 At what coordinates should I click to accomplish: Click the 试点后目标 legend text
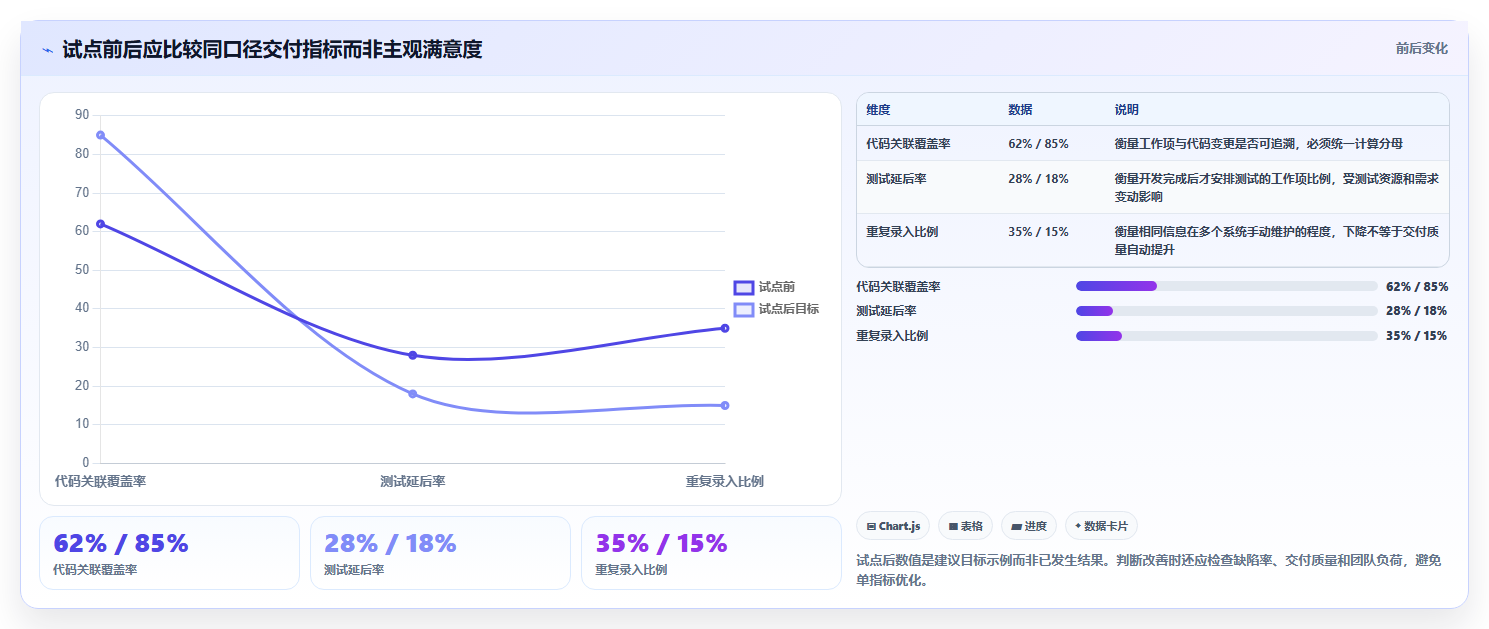(789, 309)
